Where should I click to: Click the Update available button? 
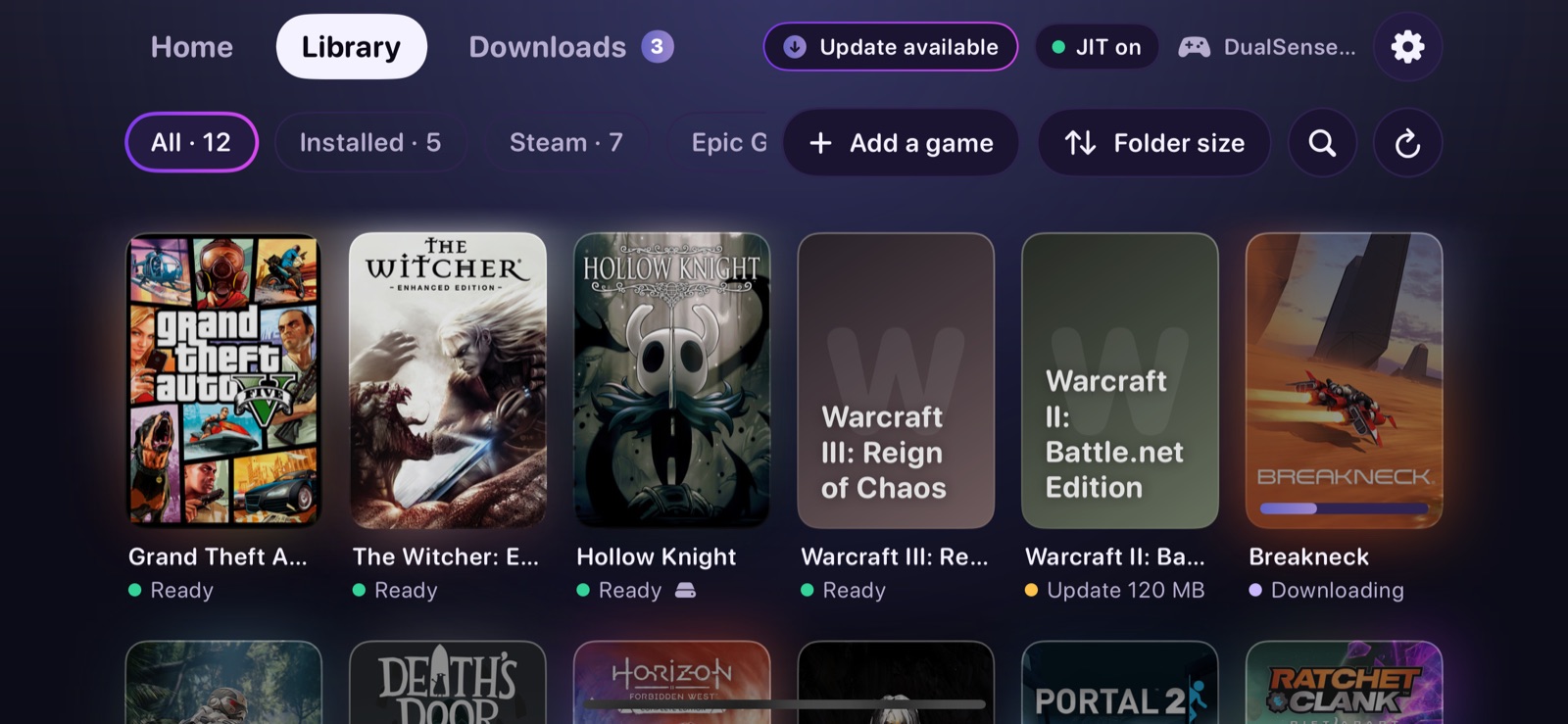coord(891,47)
